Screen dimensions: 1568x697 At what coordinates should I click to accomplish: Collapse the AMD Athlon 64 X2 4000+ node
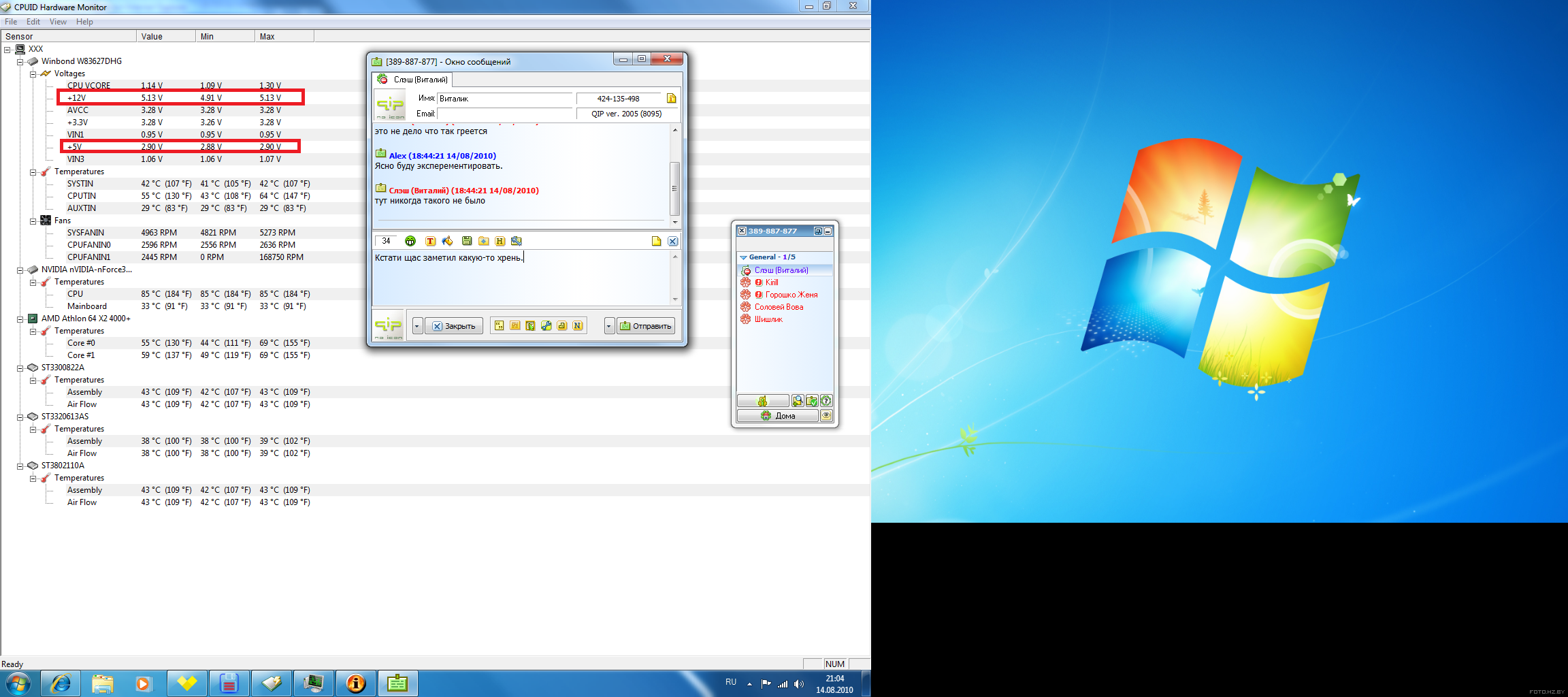tap(20, 319)
